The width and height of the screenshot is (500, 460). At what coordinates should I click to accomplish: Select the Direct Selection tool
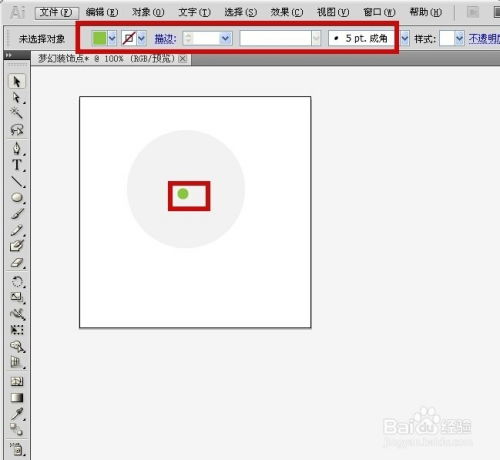coord(17,98)
